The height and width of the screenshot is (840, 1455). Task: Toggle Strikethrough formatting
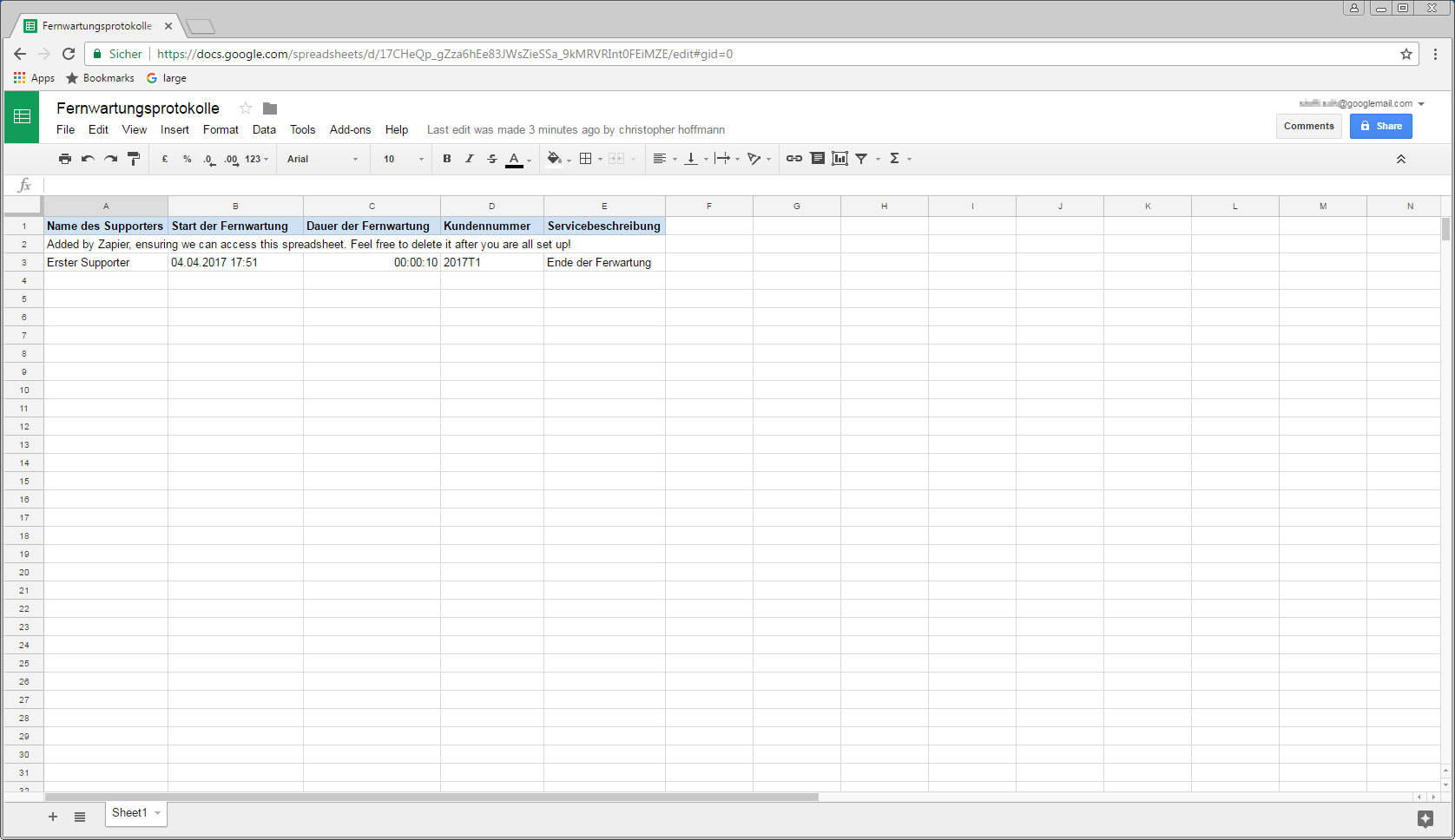click(x=492, y=159)
